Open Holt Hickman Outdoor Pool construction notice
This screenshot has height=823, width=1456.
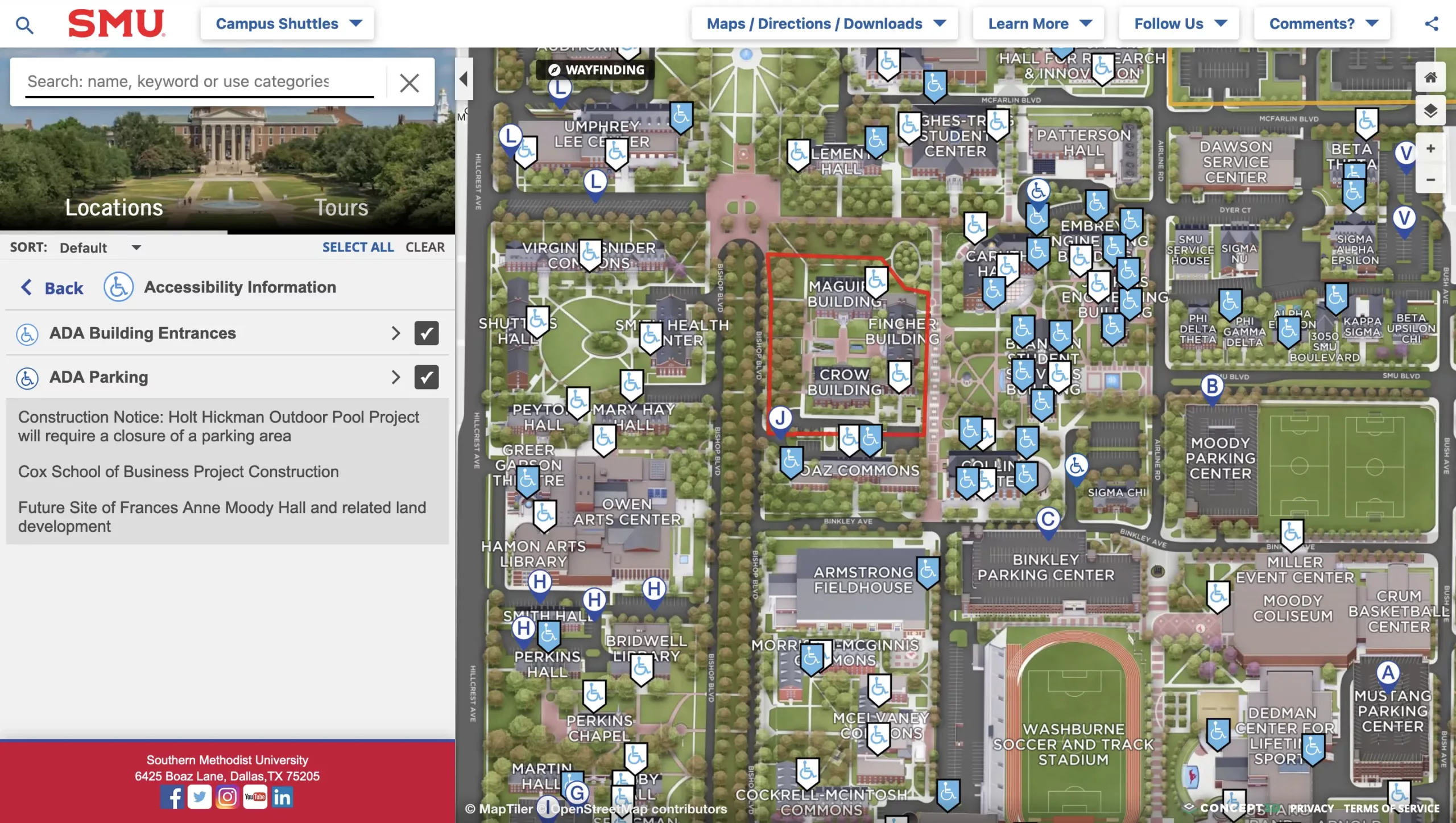point(218,427)
